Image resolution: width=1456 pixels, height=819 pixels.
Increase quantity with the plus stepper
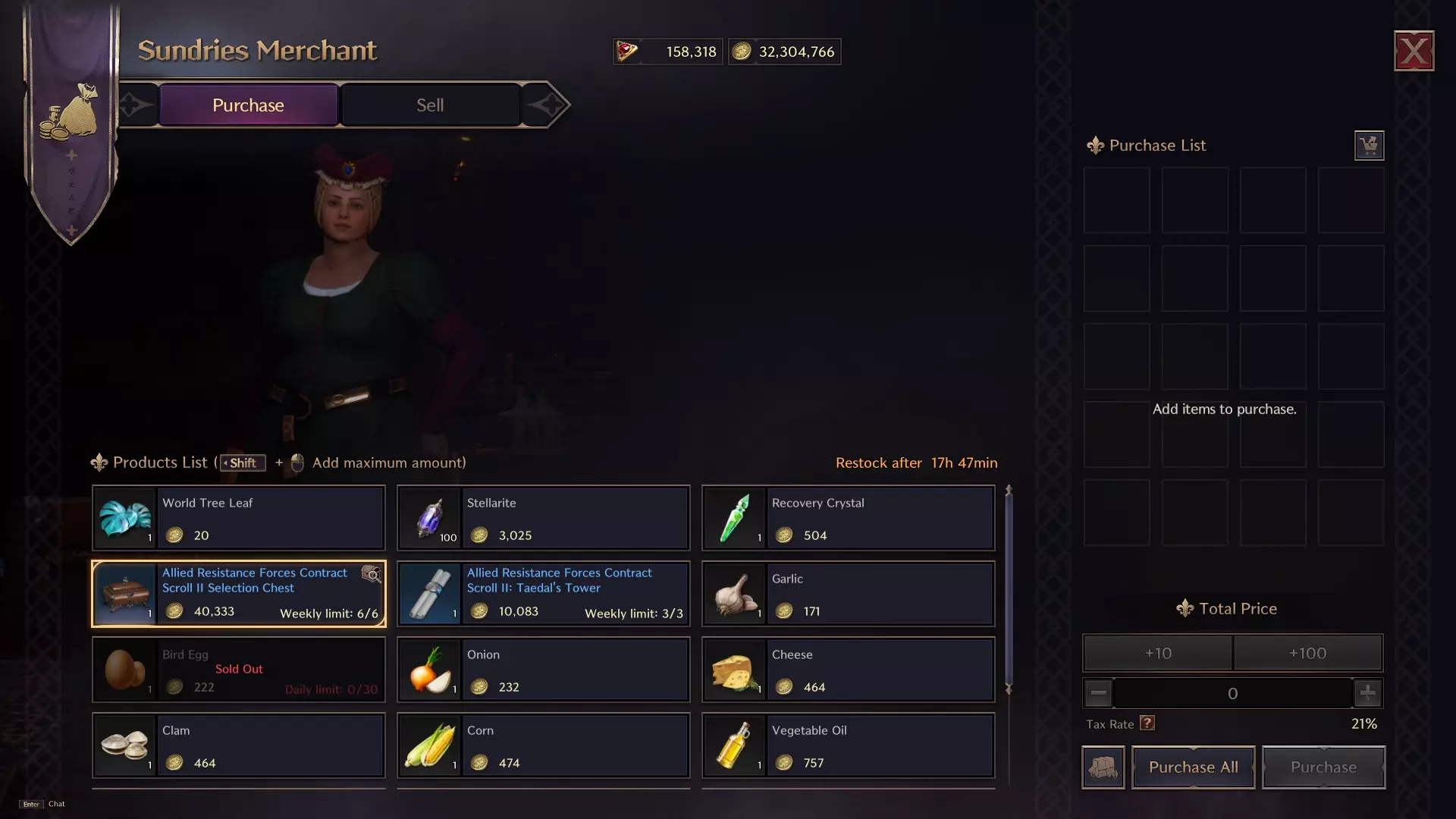point(1368,693)
